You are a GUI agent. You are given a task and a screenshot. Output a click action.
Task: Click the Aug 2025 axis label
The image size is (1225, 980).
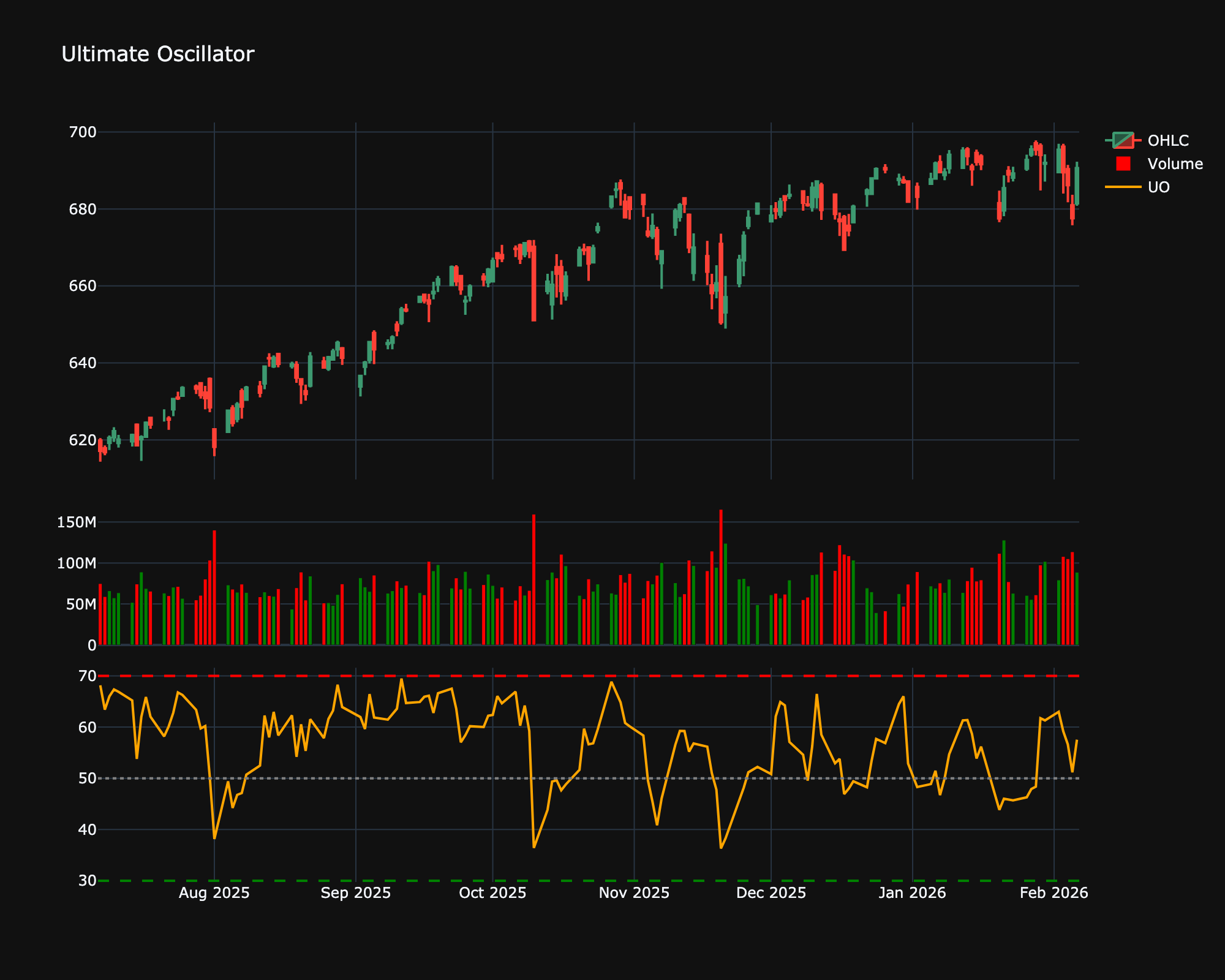pyautogui.click(x=214, y=893)
